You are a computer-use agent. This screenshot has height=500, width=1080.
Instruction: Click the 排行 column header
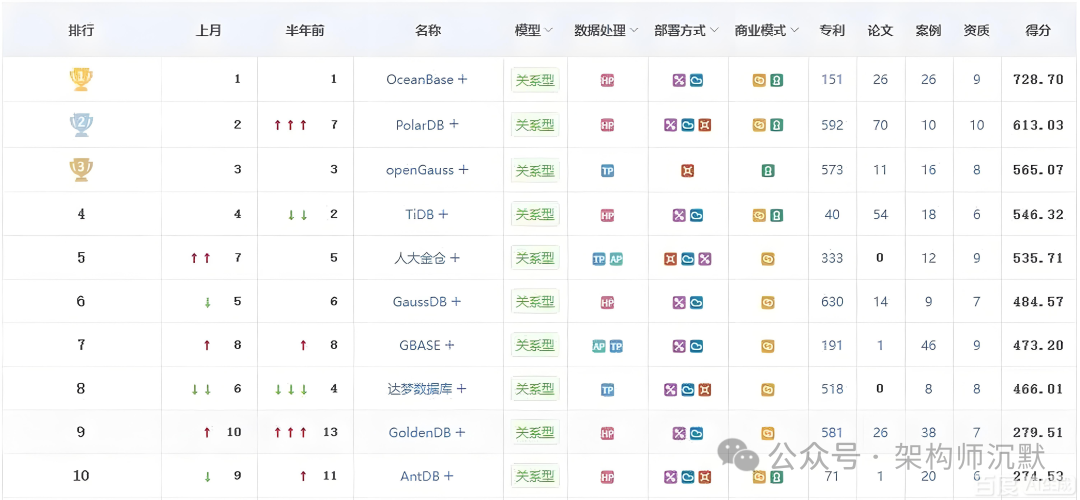[81, 30]
